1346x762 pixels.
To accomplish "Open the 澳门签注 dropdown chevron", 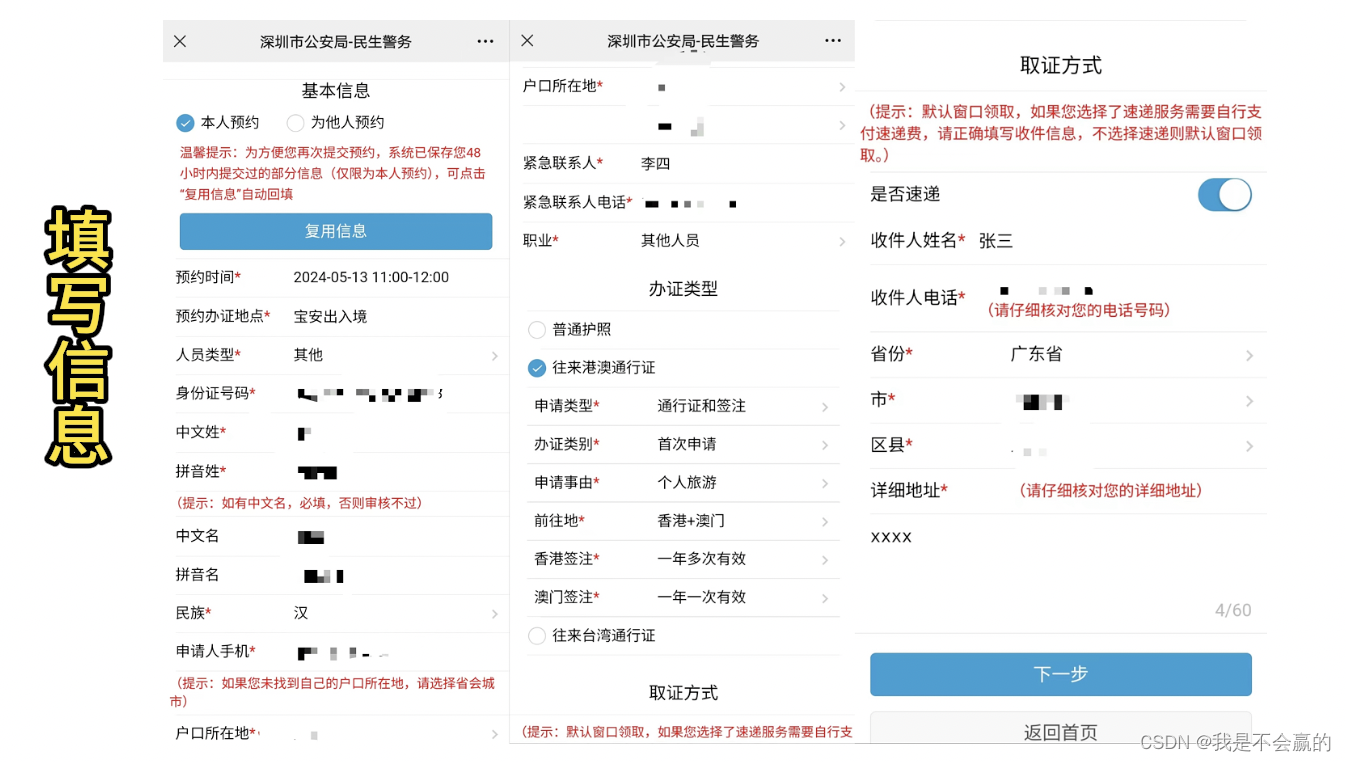I will 825,598.
